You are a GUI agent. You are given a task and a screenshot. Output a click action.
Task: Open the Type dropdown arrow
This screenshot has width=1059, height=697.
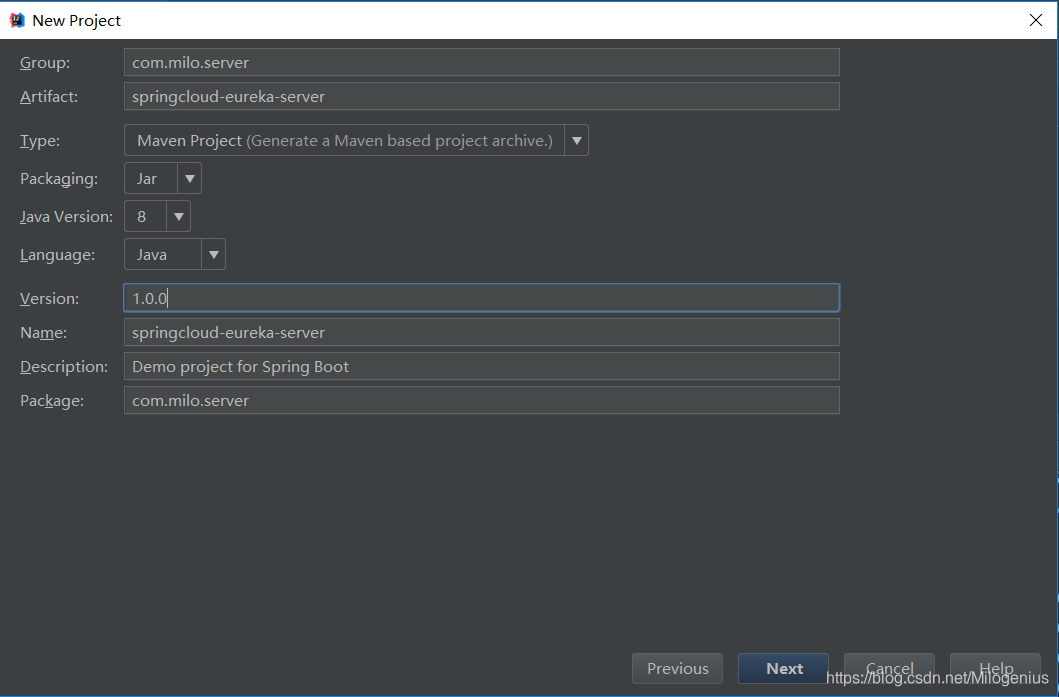577,140
